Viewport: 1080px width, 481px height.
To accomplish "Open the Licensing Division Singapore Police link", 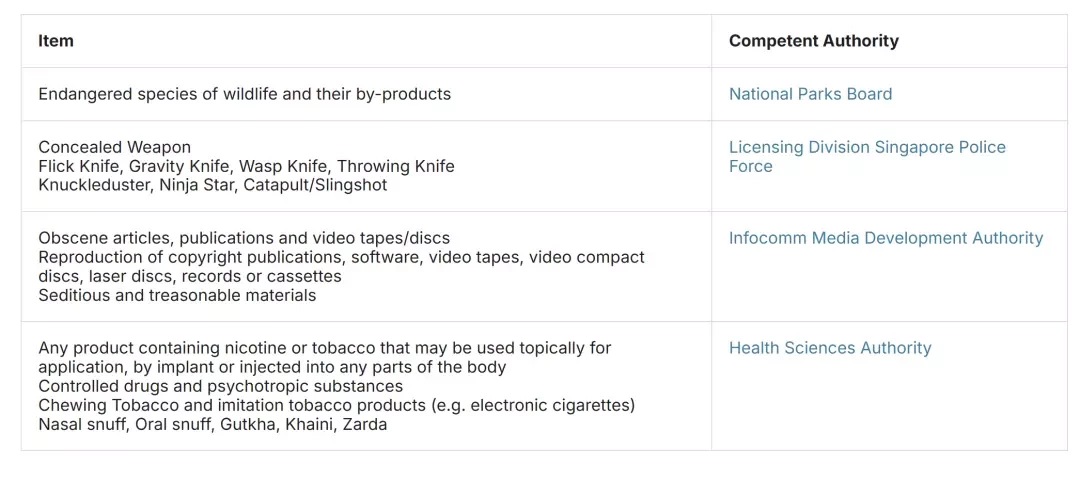I will 867,156.
